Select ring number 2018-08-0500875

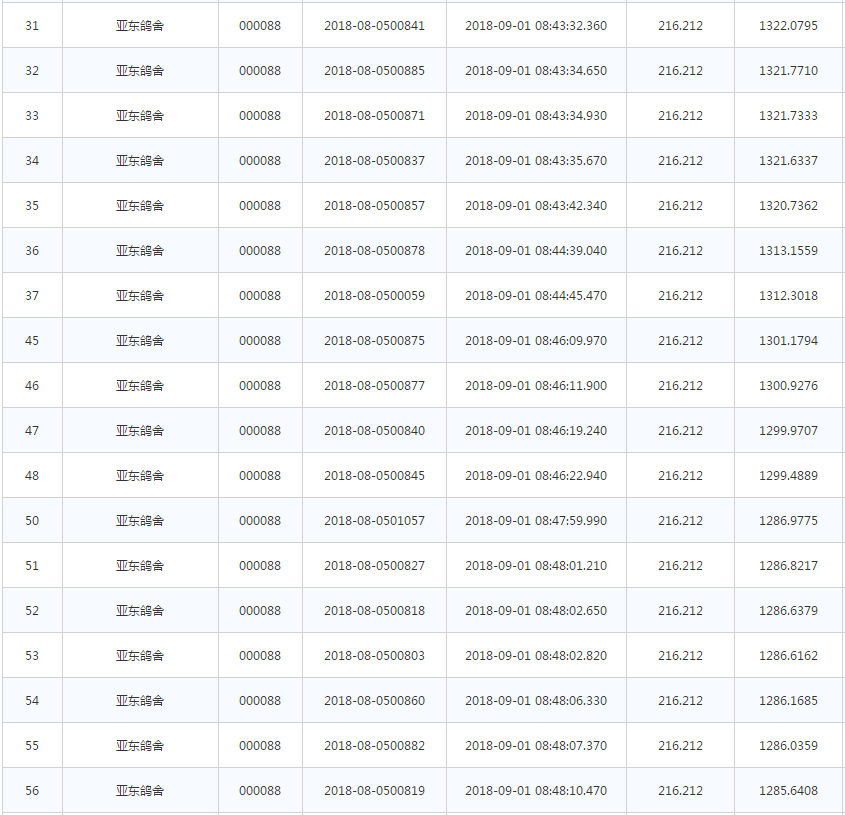click(374, 341)
